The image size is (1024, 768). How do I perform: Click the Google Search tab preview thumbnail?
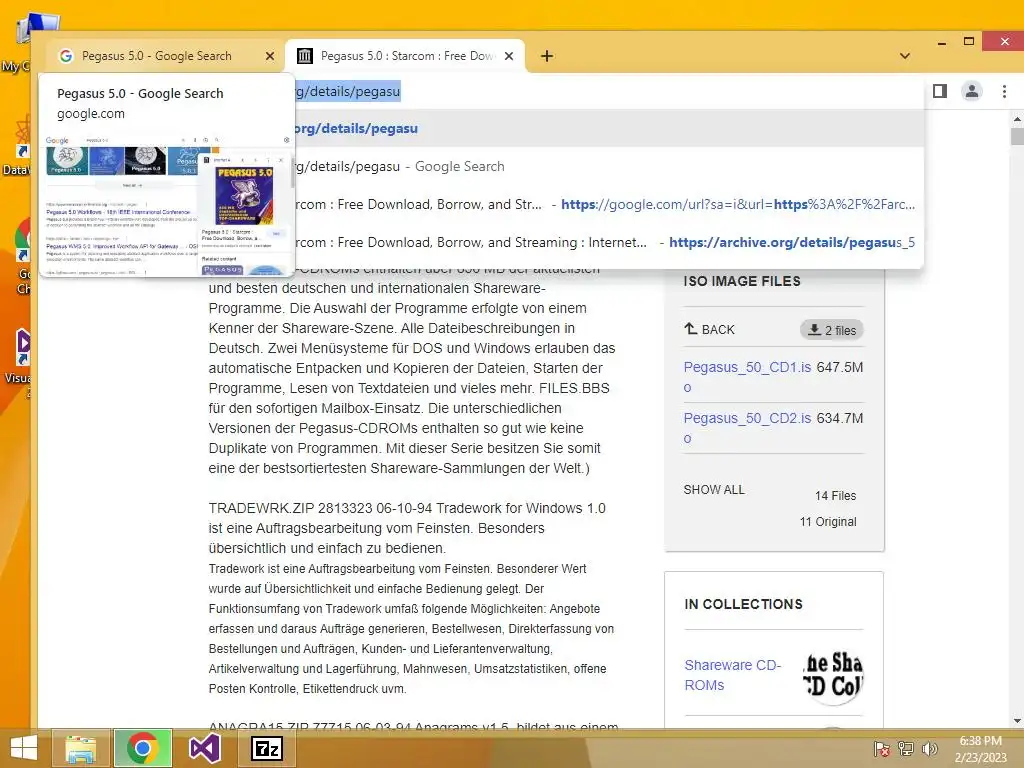tap(167, 204)
